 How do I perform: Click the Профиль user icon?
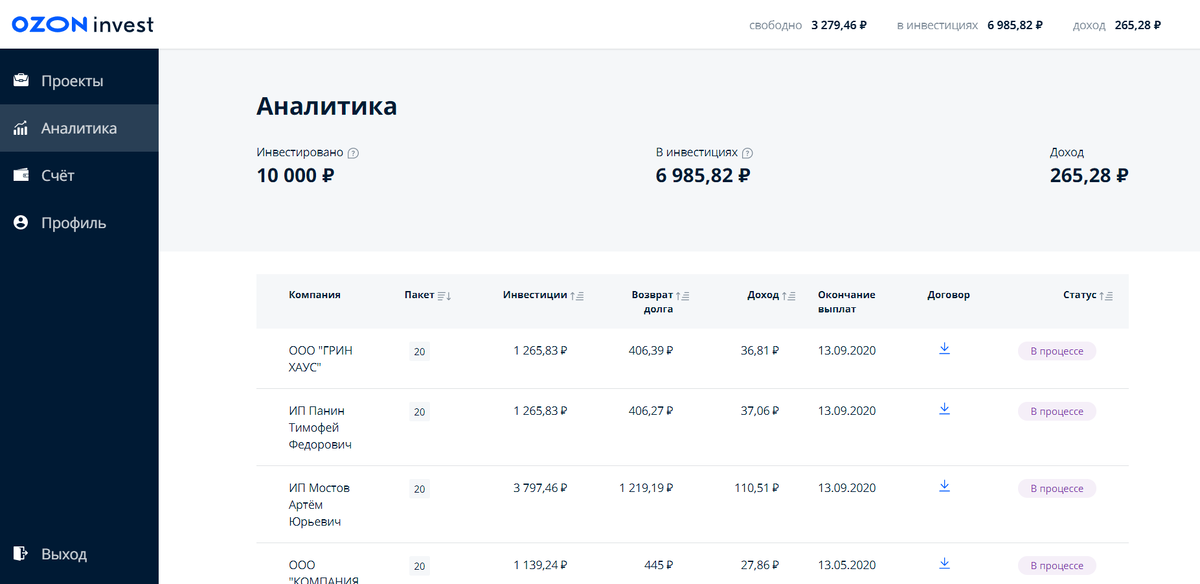click(x=20, y=223)
